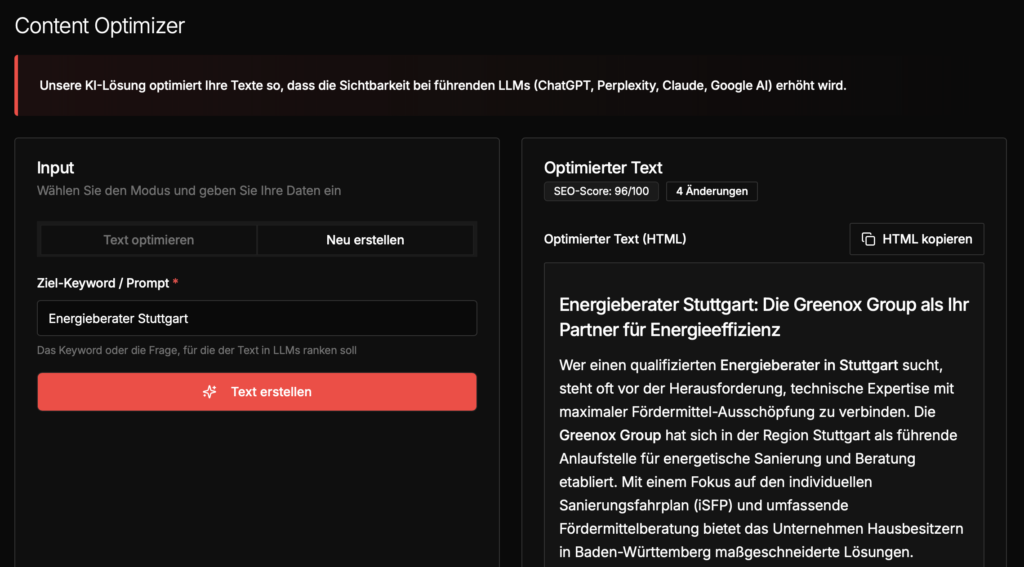1024x567 pixels.
Task: Switch to the Text optimieren tab
Action: coord(149,240)
